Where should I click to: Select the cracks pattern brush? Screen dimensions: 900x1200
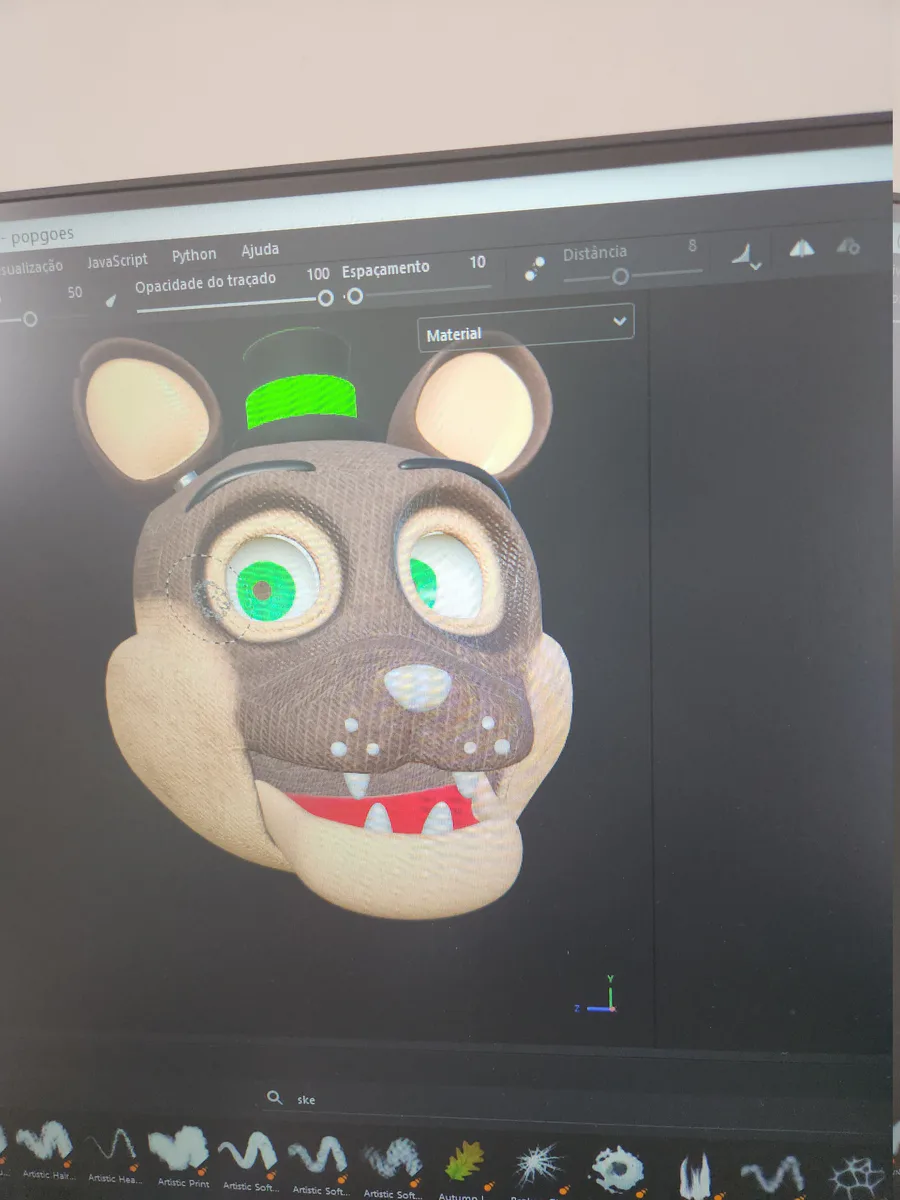(x=857, y=1177)
